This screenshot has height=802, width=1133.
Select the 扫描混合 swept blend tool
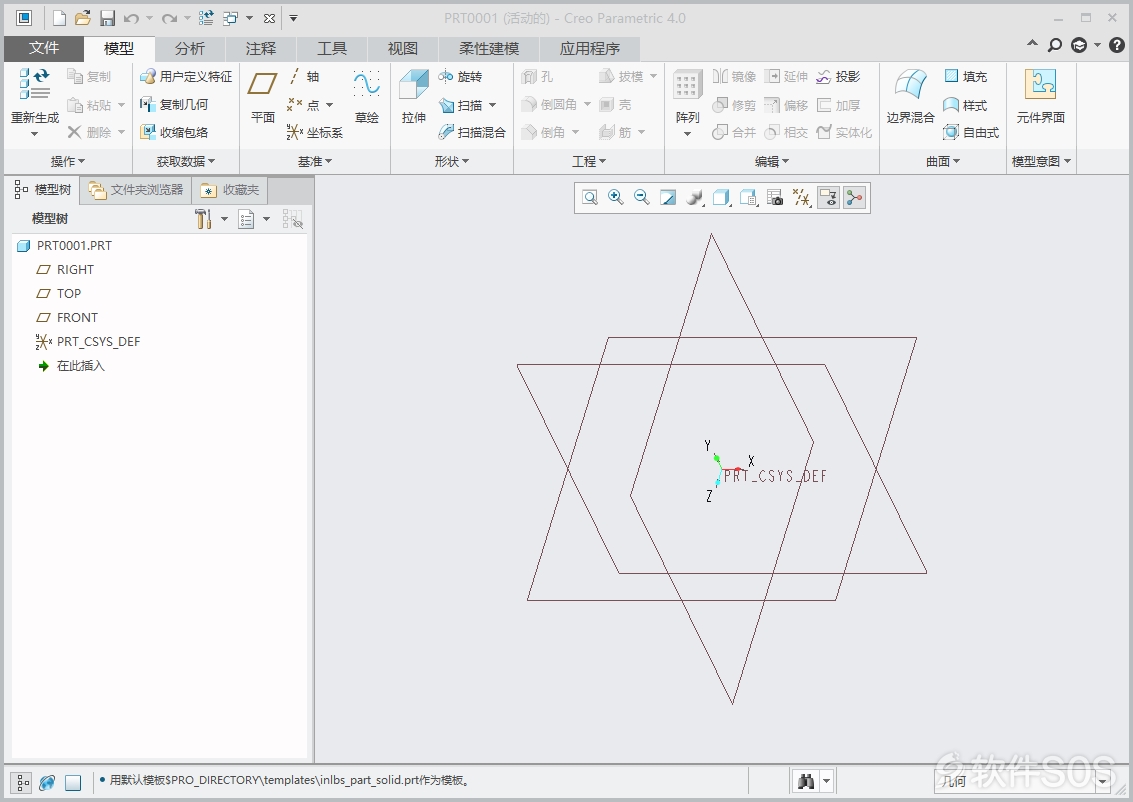pyautogui.click(x=472, y=132)
